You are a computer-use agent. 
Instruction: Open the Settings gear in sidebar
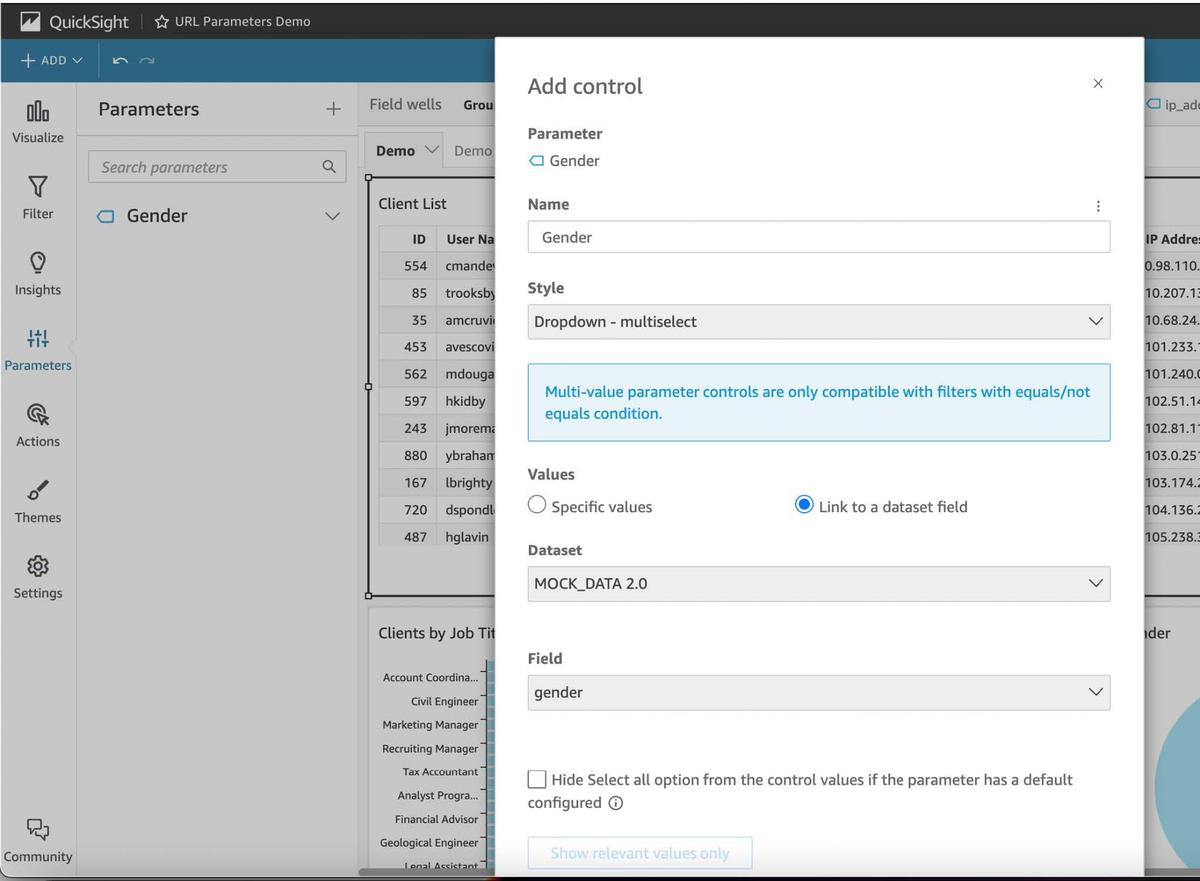[x=37, y=567]
